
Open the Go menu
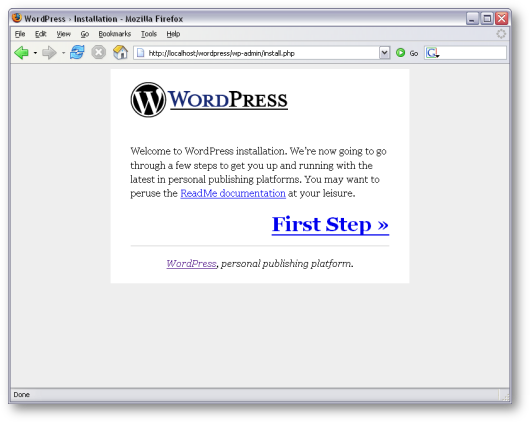click(x=85, y=34)
